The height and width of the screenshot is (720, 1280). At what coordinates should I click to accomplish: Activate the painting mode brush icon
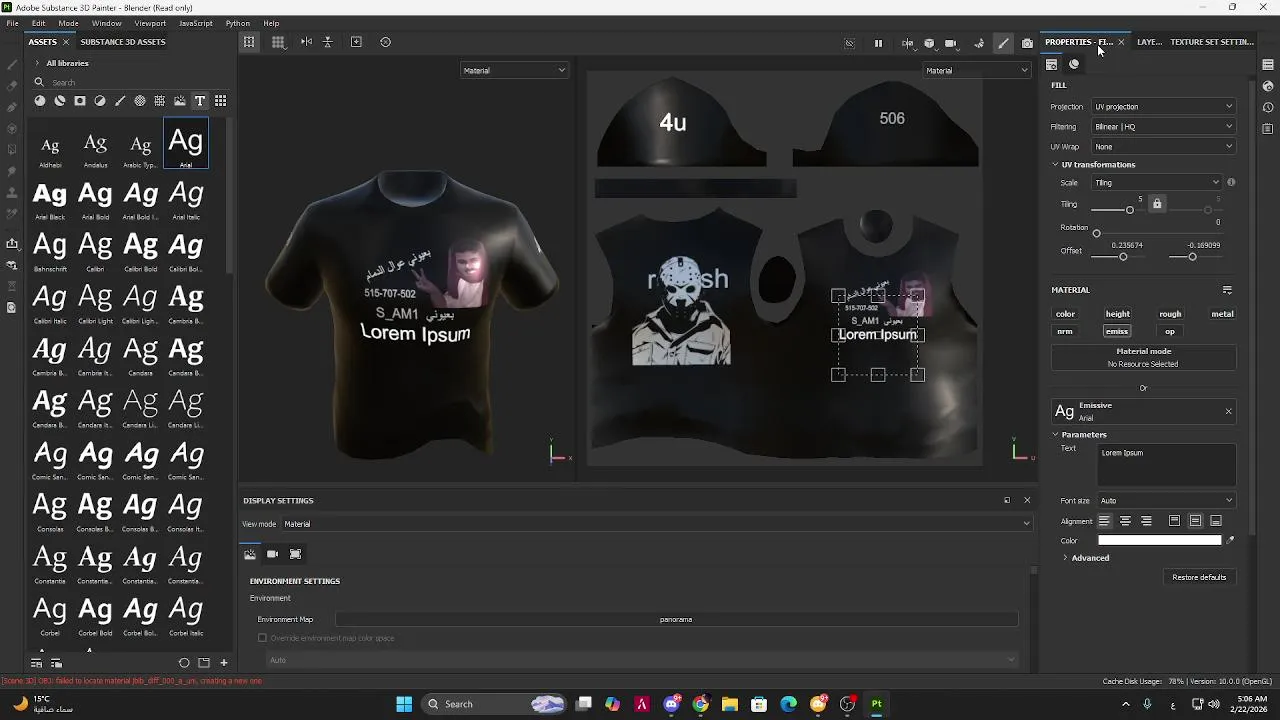tap(1003, 43)
